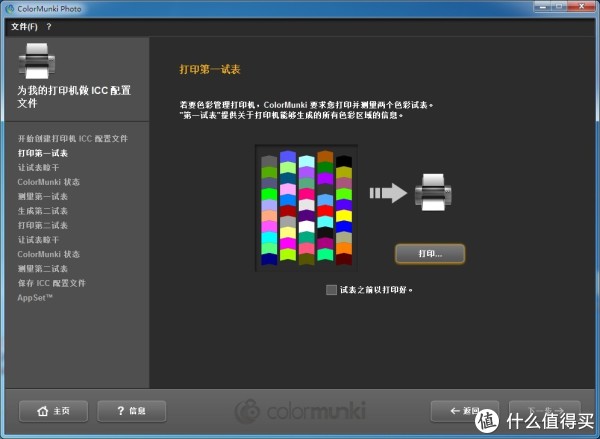Select the step 保存 ICC 配置文件

click(52, 283)
